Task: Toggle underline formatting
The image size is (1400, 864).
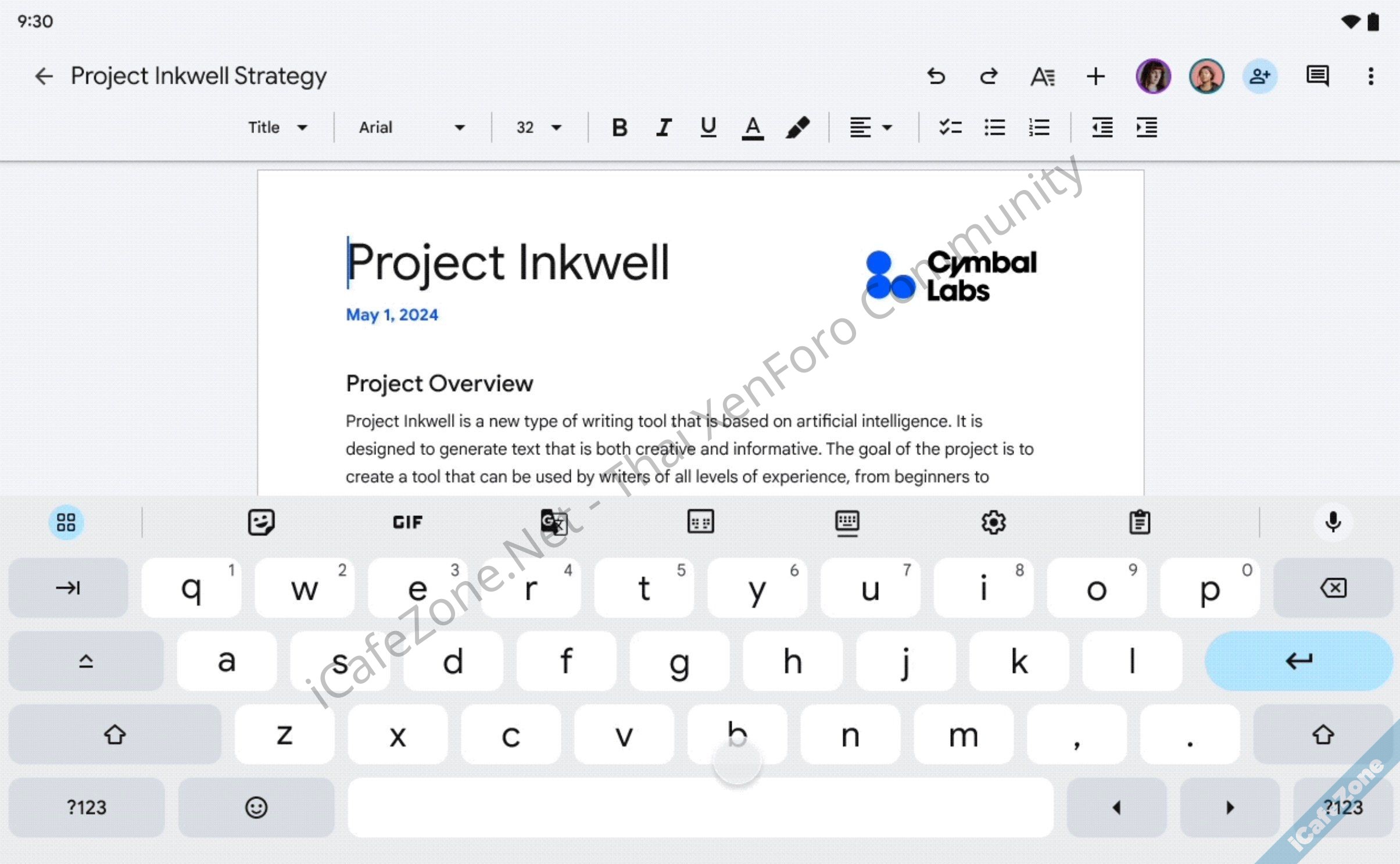Action: [708, 127]
